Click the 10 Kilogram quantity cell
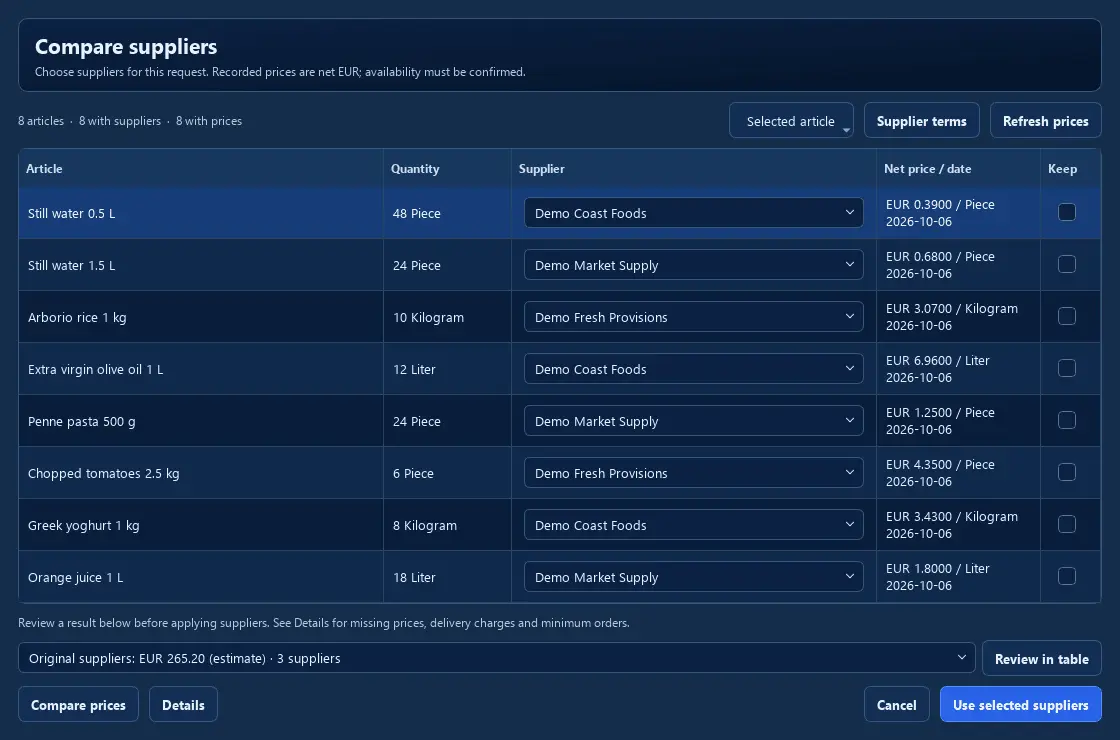The height and width of the screenshot is (740, 1120). (447, 317)
